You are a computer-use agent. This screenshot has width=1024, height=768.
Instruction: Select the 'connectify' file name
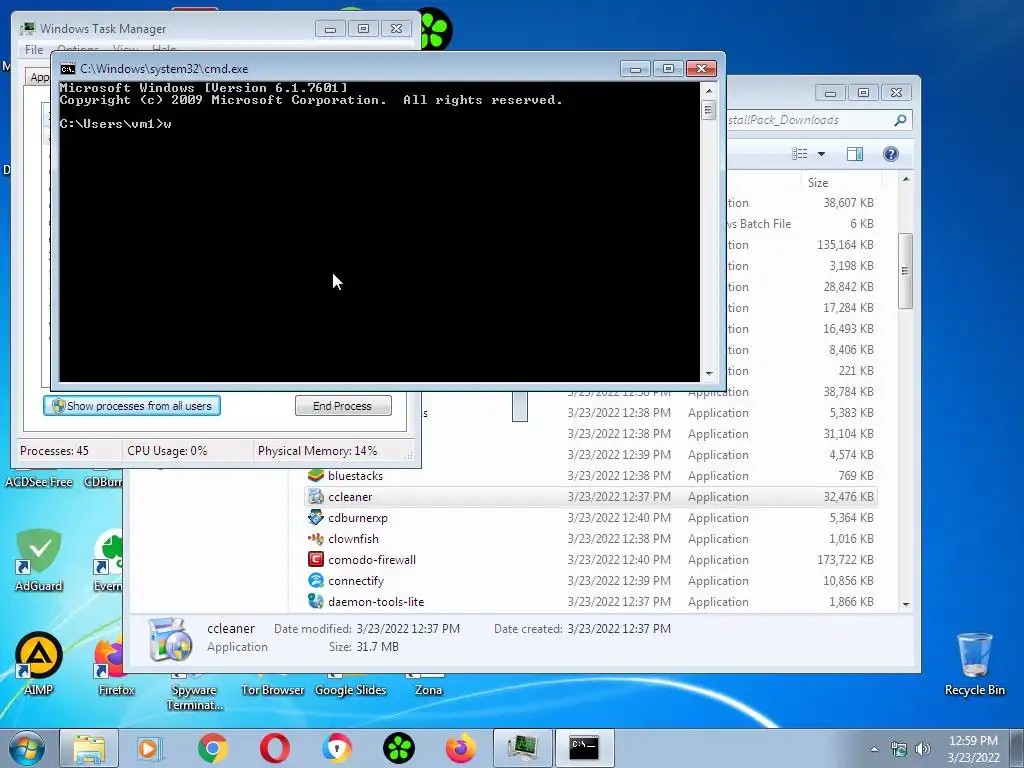[x=356, y=581]
